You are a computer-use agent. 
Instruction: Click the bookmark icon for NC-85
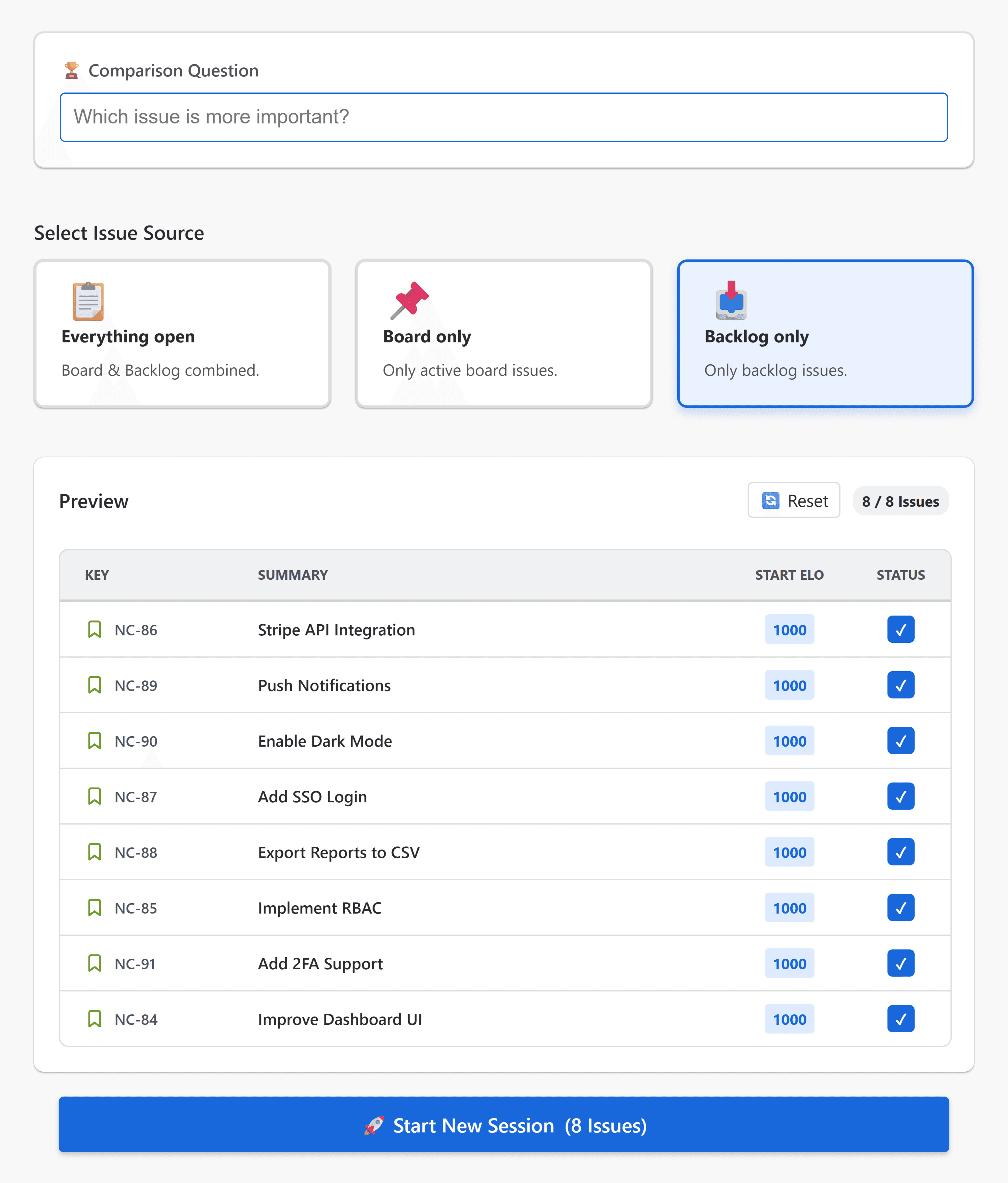coord(94,908)
